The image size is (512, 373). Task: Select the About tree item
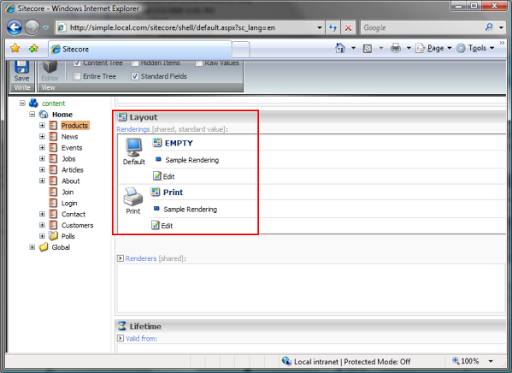71,181
